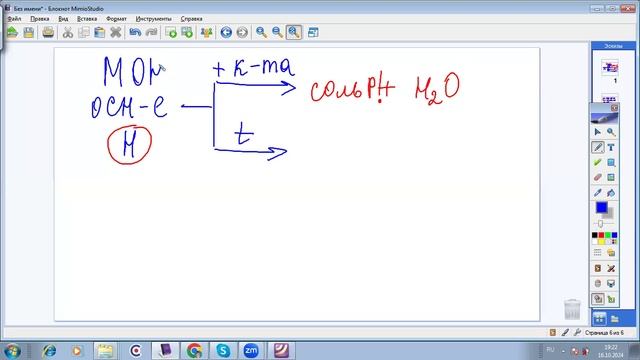Open the Формат menu
640x360 pixels.
pos(116,19)
